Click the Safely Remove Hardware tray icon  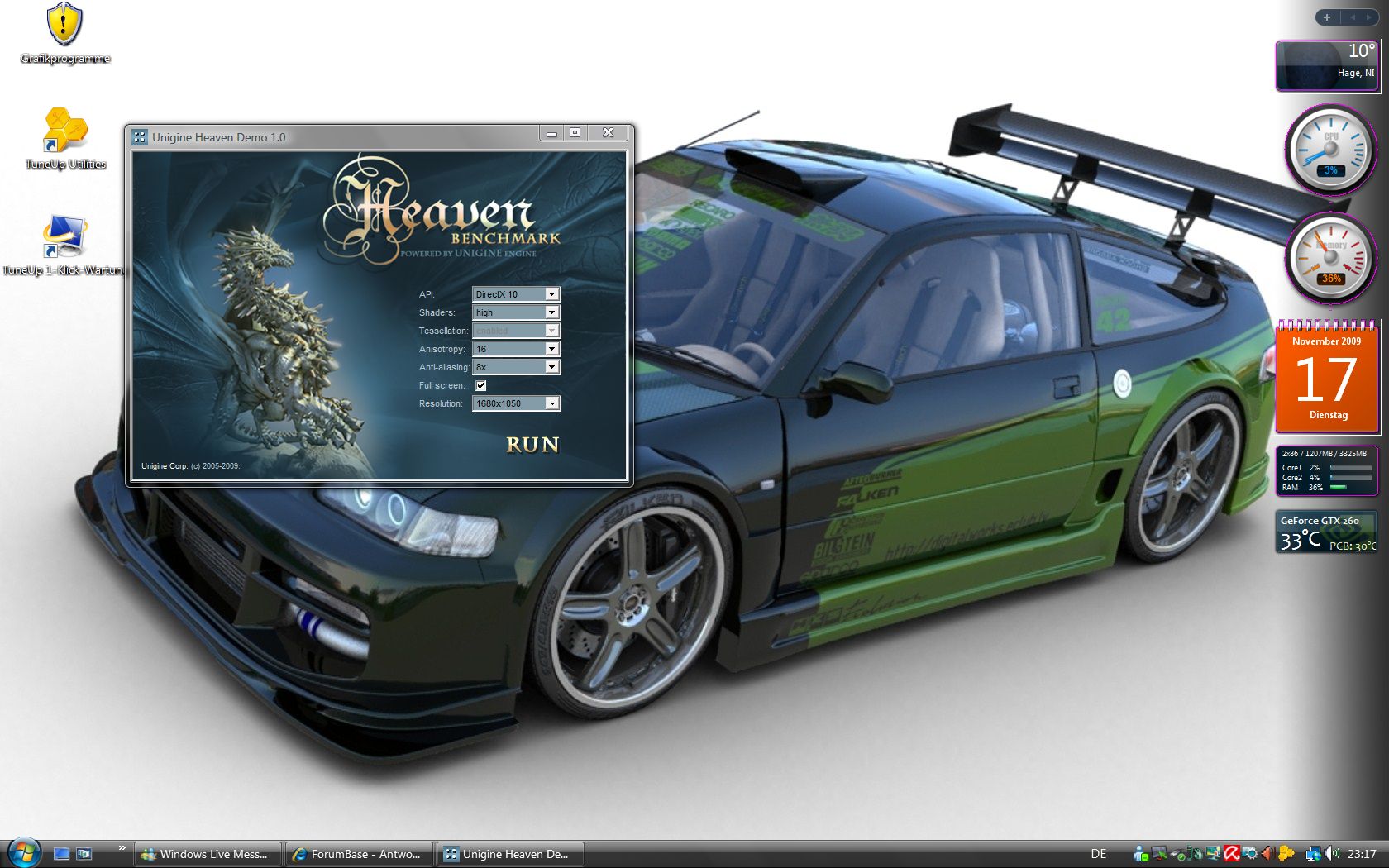tap(1177, 855)
